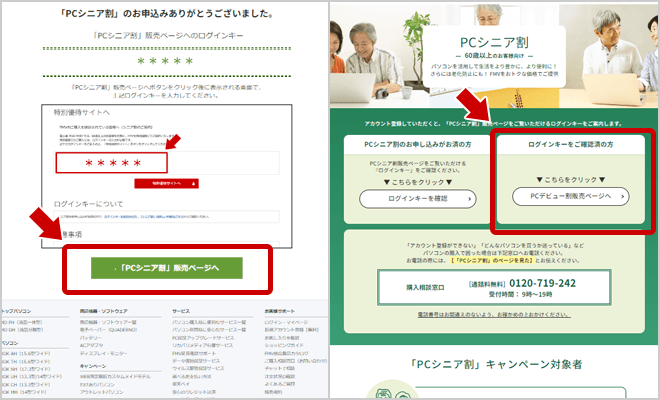Open 電子ペーパー (QUADERNO) footer link
Screen dimensions: 660x400
[x=108, y=330]
